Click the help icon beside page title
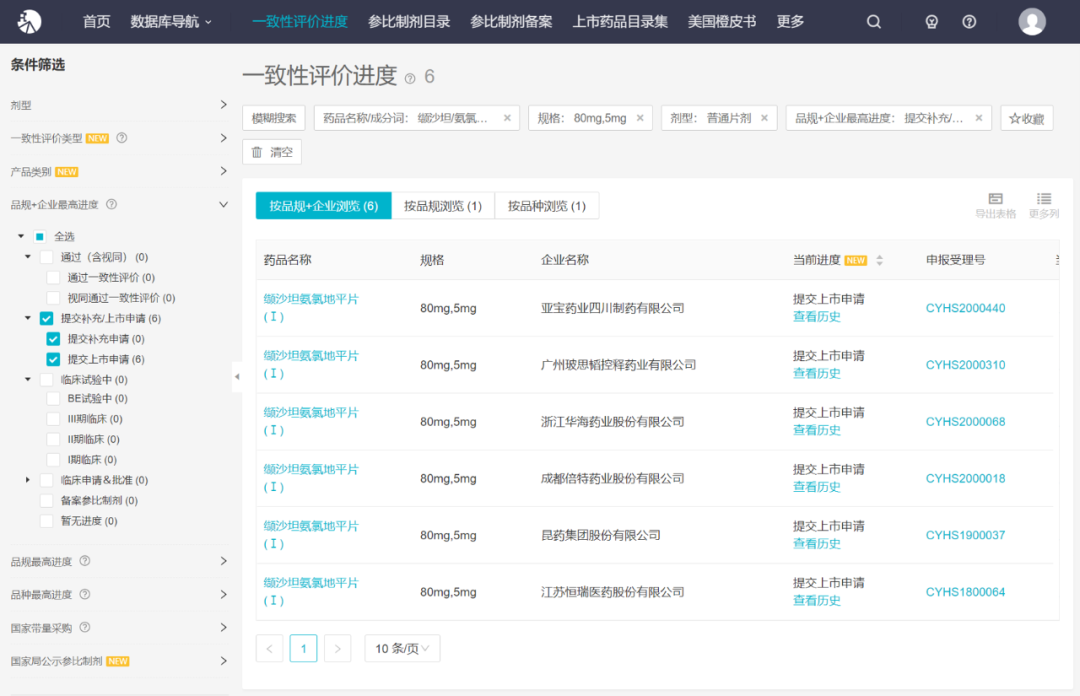Viewport: 1080px width, 696px height. pos(410,79)
